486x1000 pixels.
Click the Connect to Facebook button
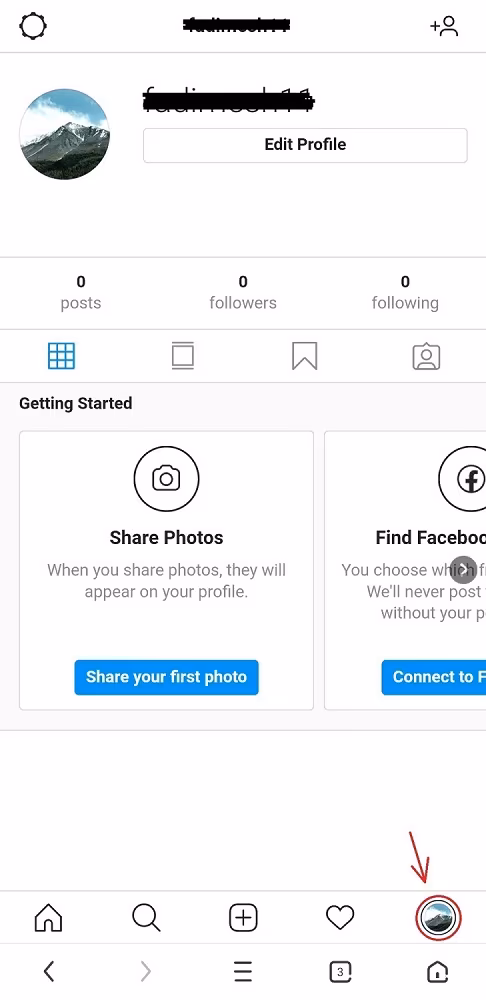click(x=434, y=677)
